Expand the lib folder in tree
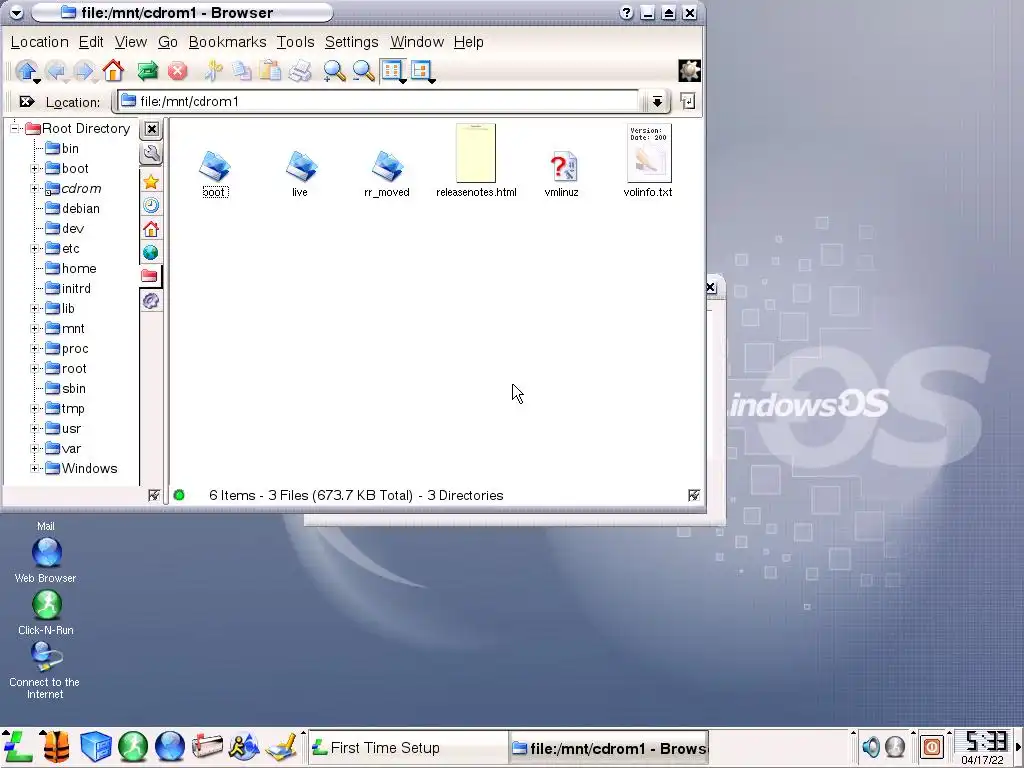Viewport: 1024px width, 768px height. [35, 309]
